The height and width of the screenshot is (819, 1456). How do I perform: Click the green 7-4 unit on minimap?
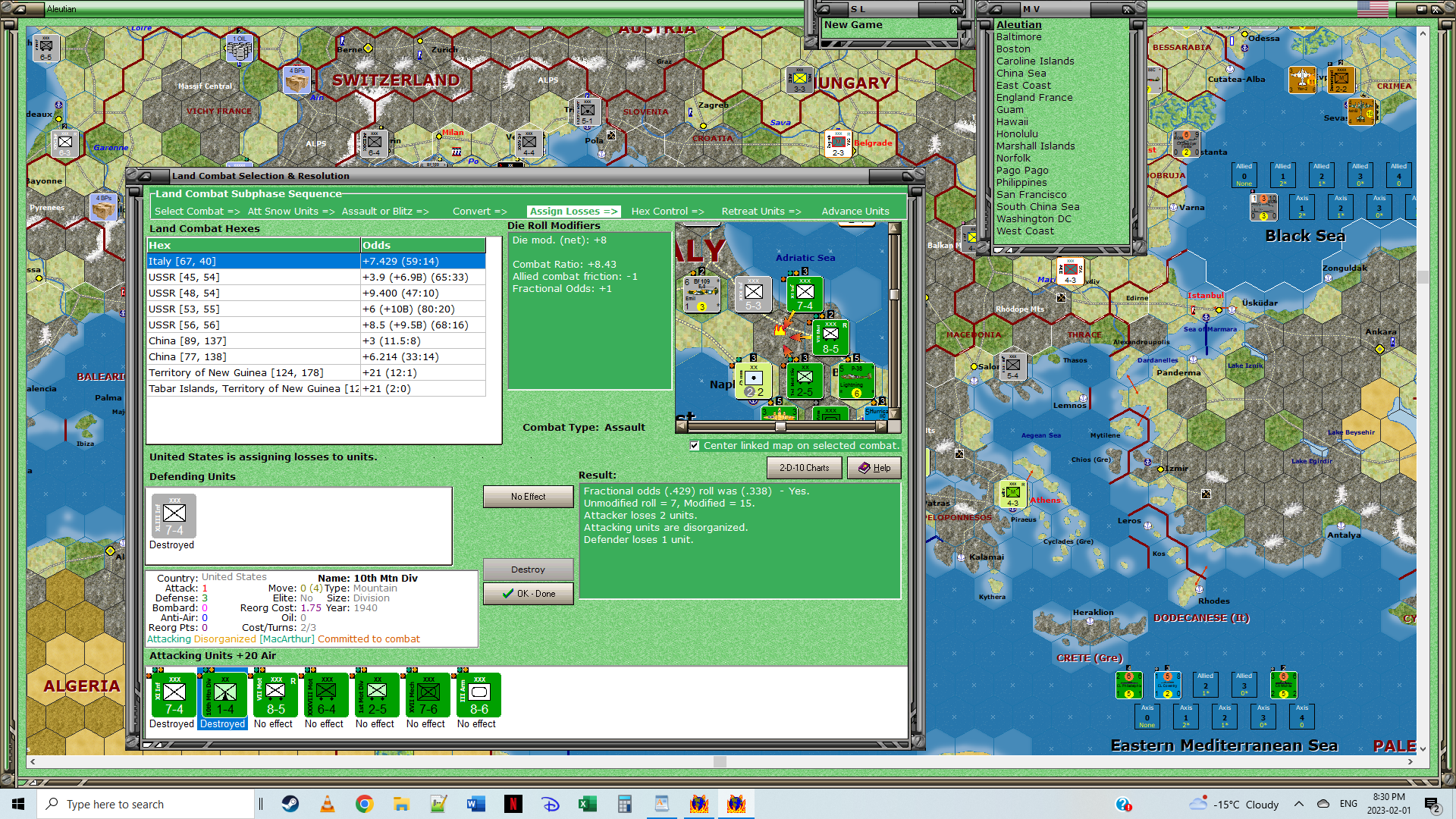click(805, 294)
